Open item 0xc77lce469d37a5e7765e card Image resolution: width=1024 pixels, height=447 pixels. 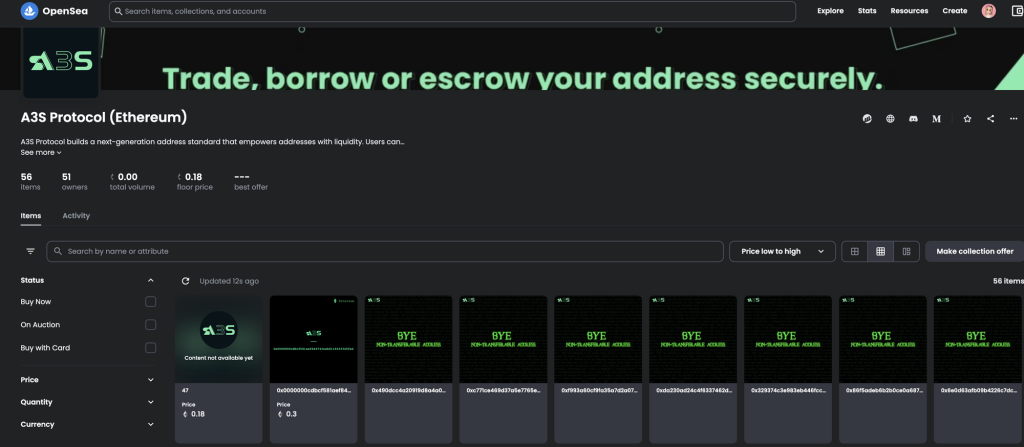(503, 369)
